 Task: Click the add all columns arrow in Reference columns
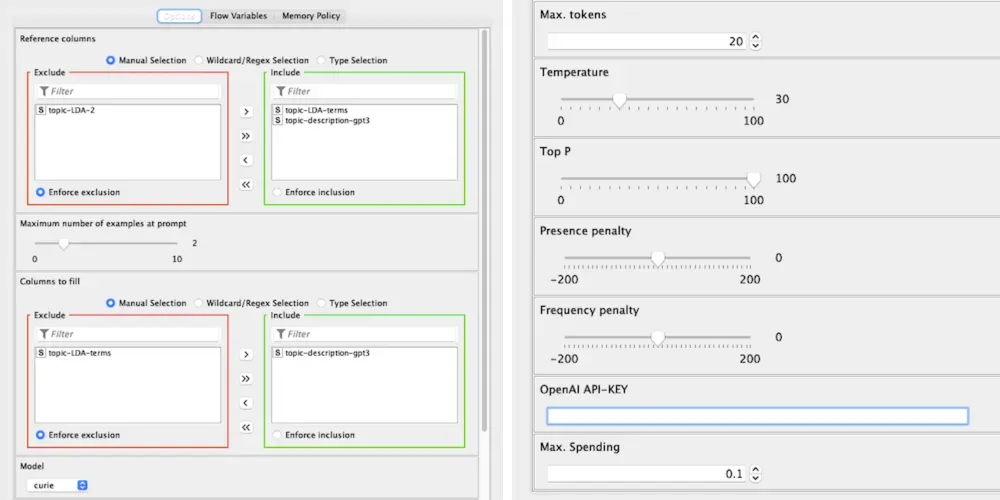click(x=246, y=136)
